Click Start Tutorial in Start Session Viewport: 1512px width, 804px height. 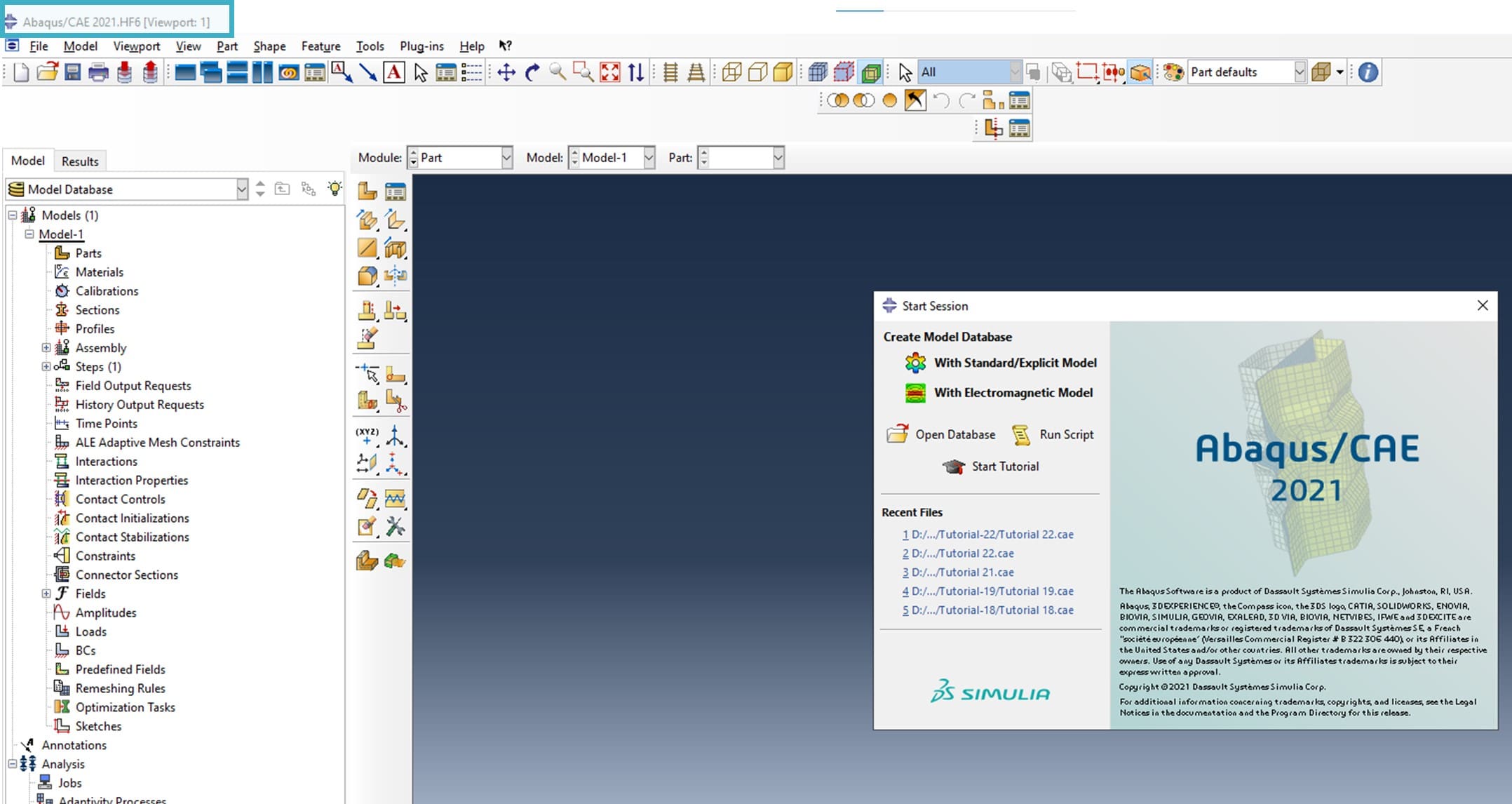click(990, 467)
